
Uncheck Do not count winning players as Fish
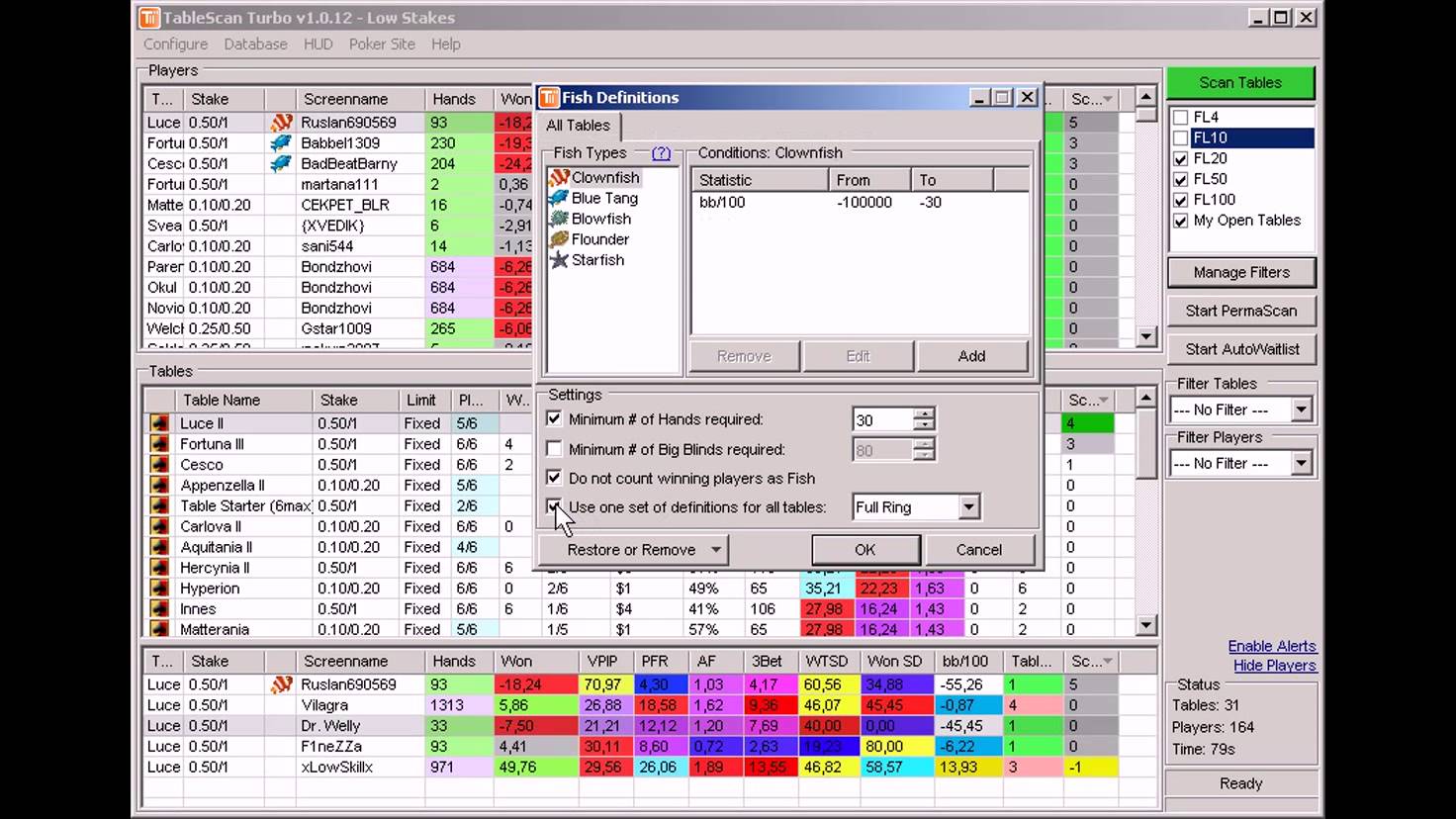click(554, 478)
